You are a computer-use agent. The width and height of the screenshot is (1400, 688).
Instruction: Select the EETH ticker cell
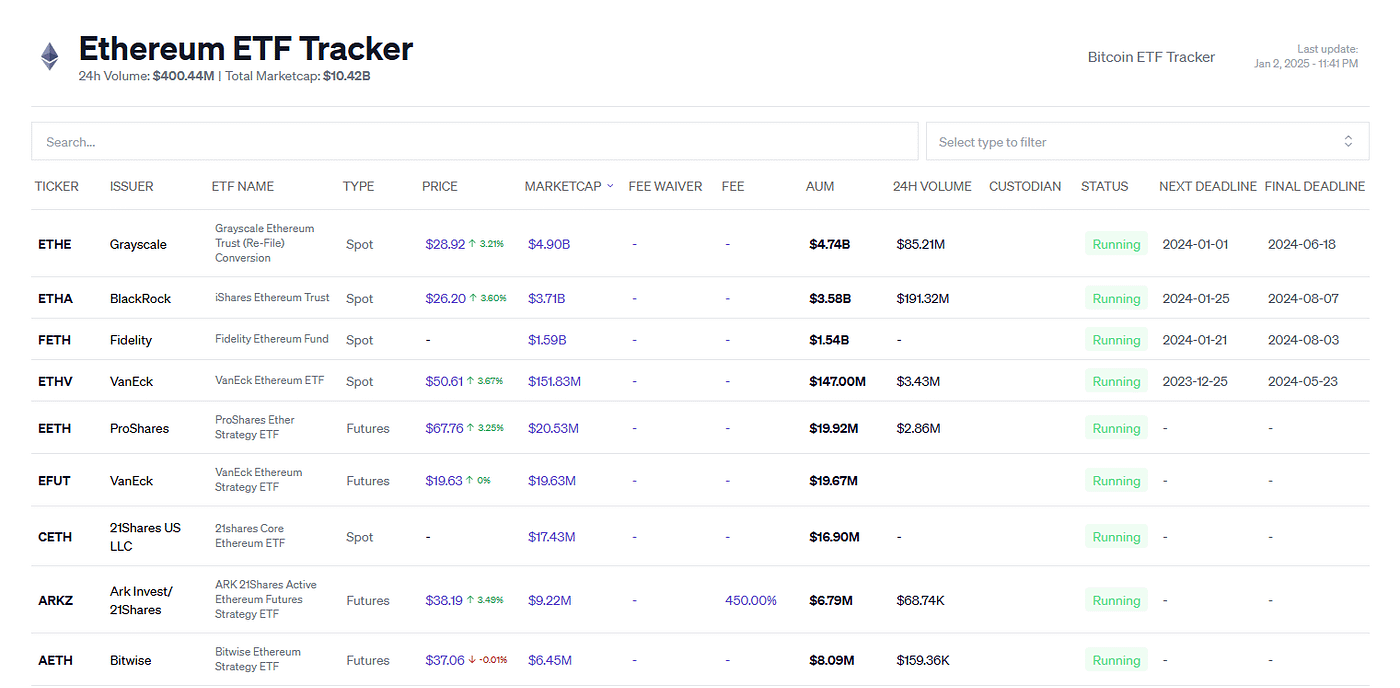(55, 428)
